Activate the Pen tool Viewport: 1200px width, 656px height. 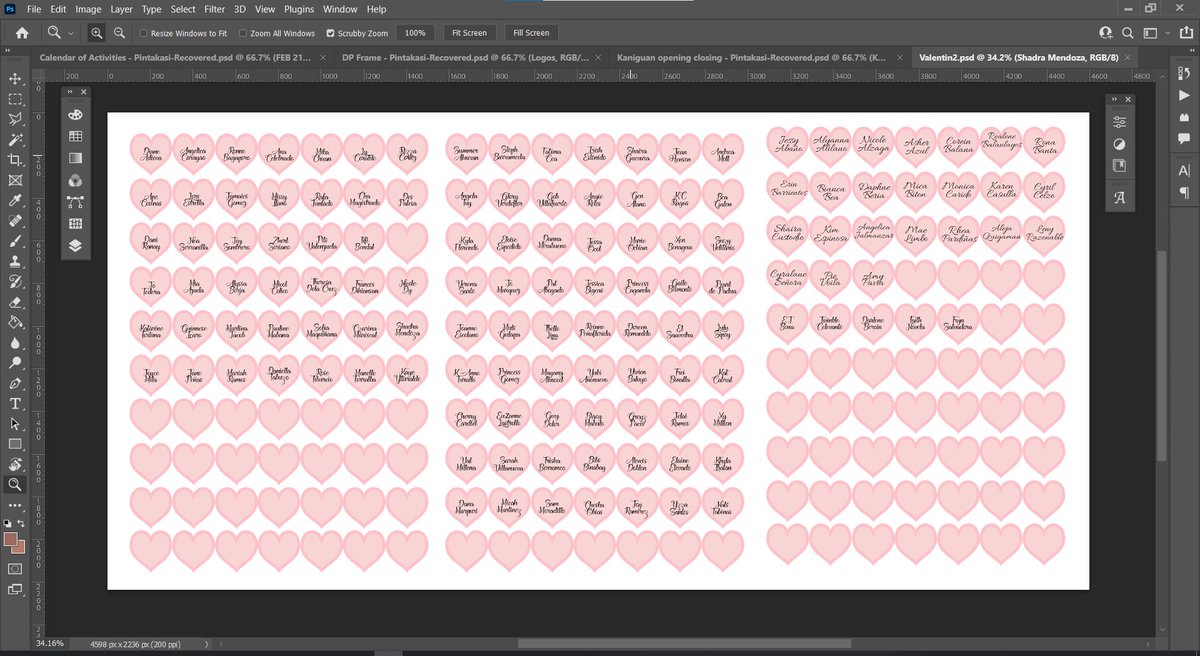15,384
